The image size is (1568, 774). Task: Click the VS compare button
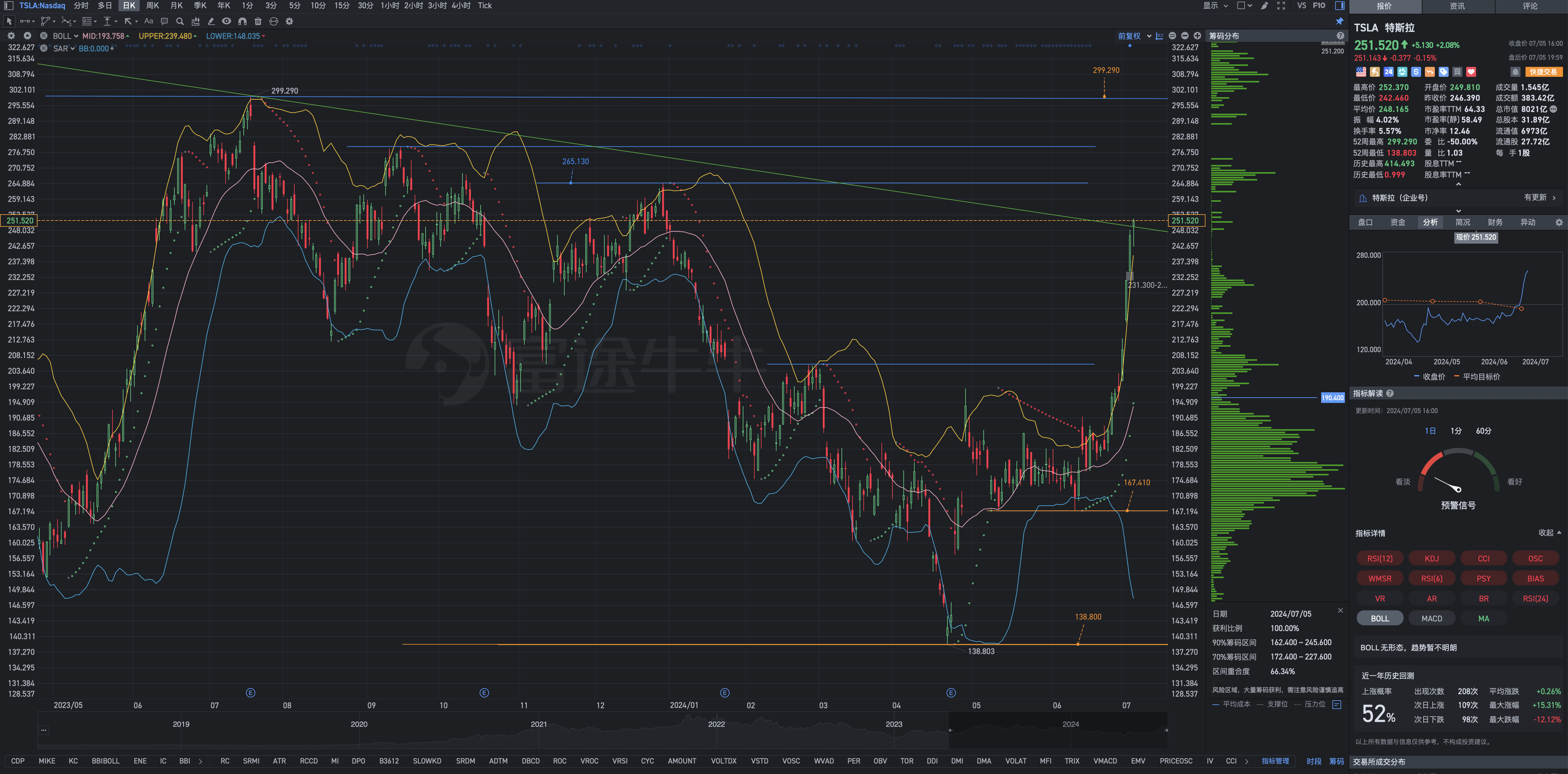coord(1301,6)
